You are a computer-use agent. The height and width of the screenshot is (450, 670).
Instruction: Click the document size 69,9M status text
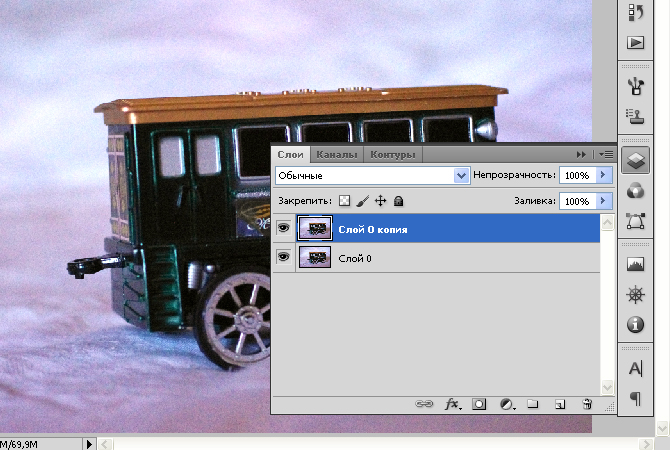(19, 445)
